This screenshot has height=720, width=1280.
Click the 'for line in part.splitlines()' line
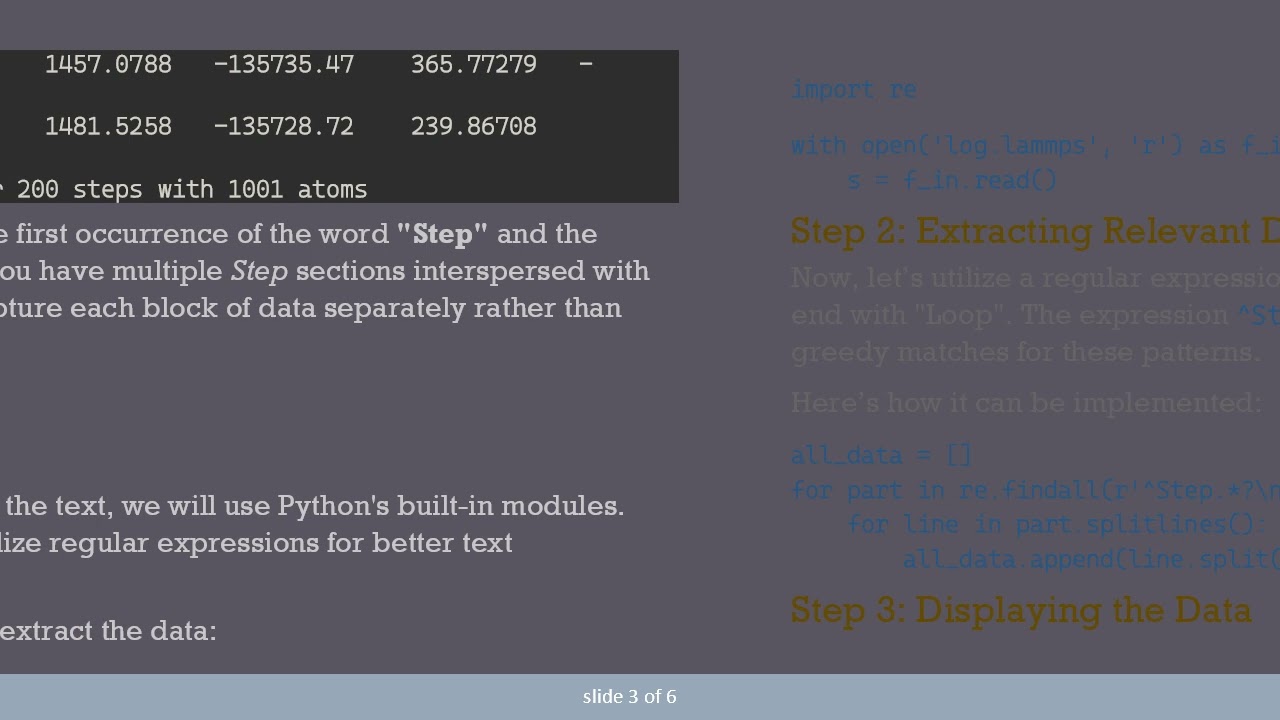tap(1057, 525)
